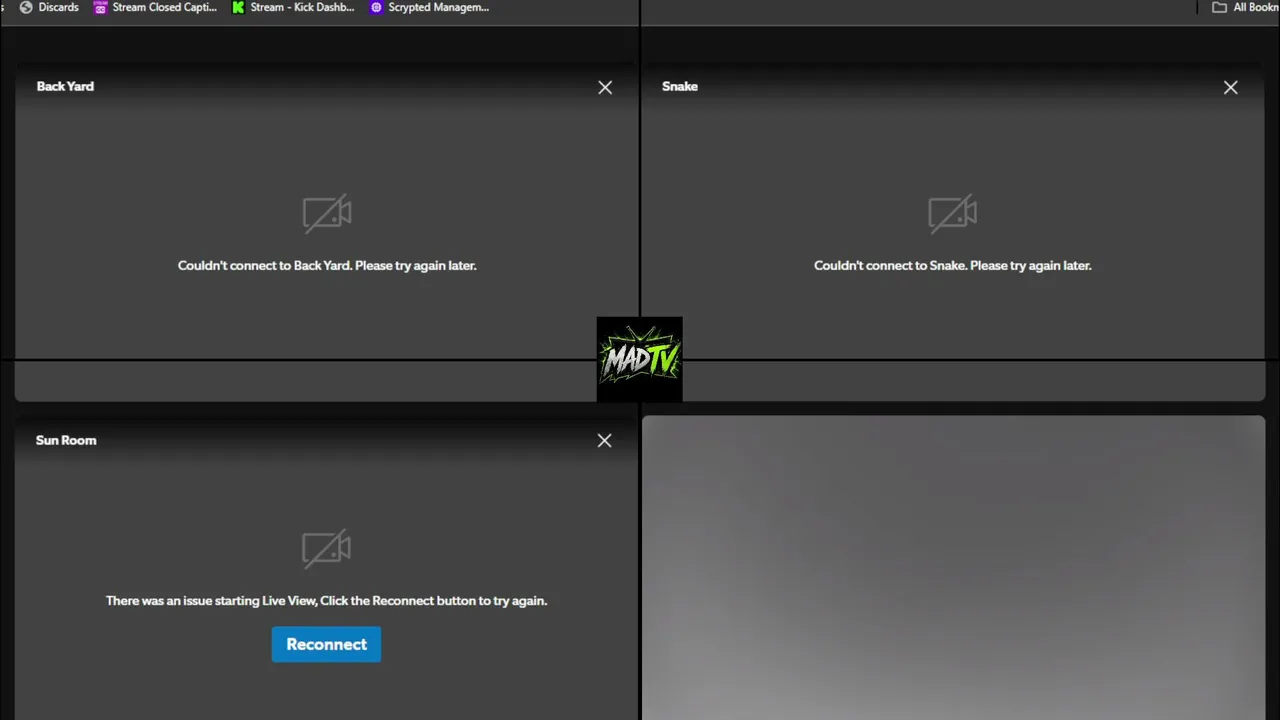1280x720 pixels.
Task: Click the grey live camera feed
Action: 953,568
